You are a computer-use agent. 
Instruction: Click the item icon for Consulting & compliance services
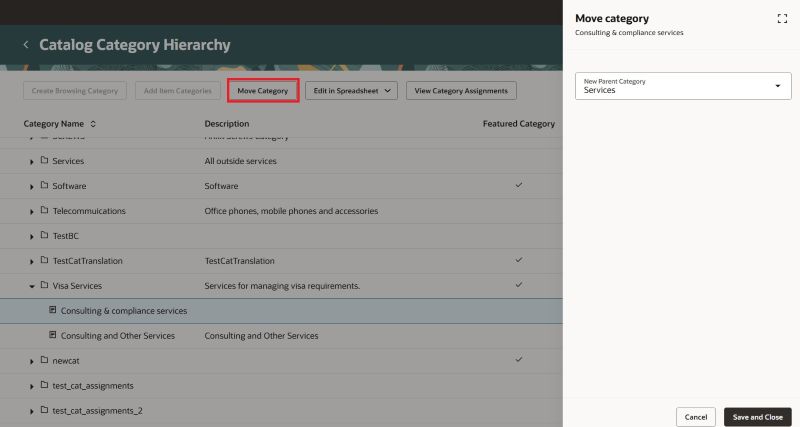click(x=53, y=310)
